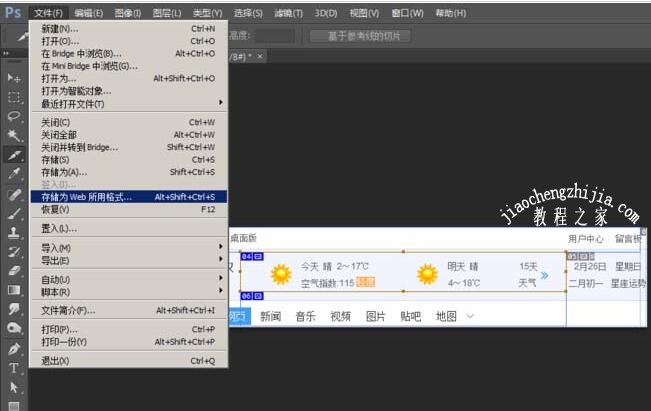651x411 pixels.
Task: Open the 类型(Y) menu
Action: click(x=207, y=13)
